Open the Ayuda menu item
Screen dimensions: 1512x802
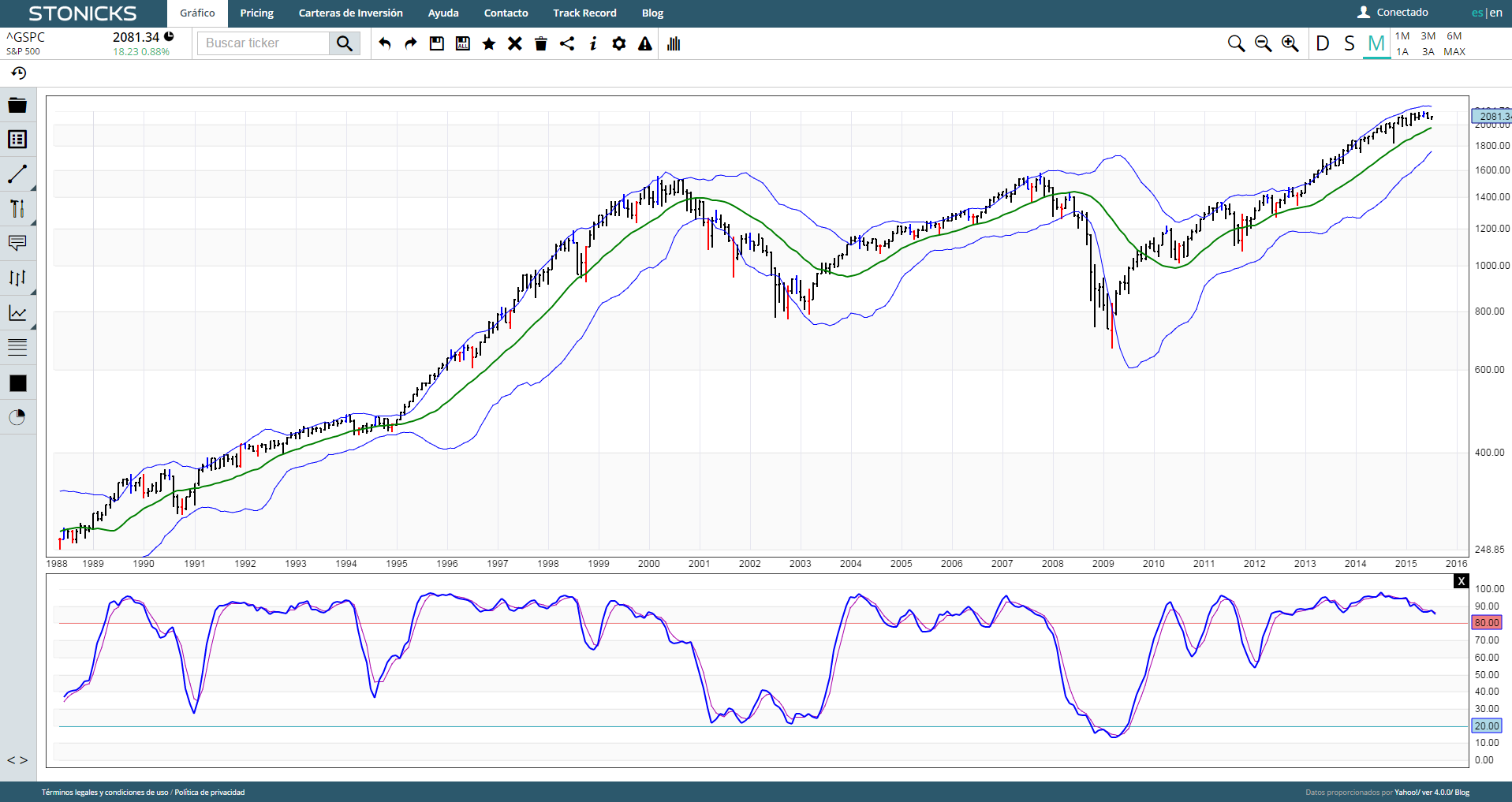coord(443,13)
